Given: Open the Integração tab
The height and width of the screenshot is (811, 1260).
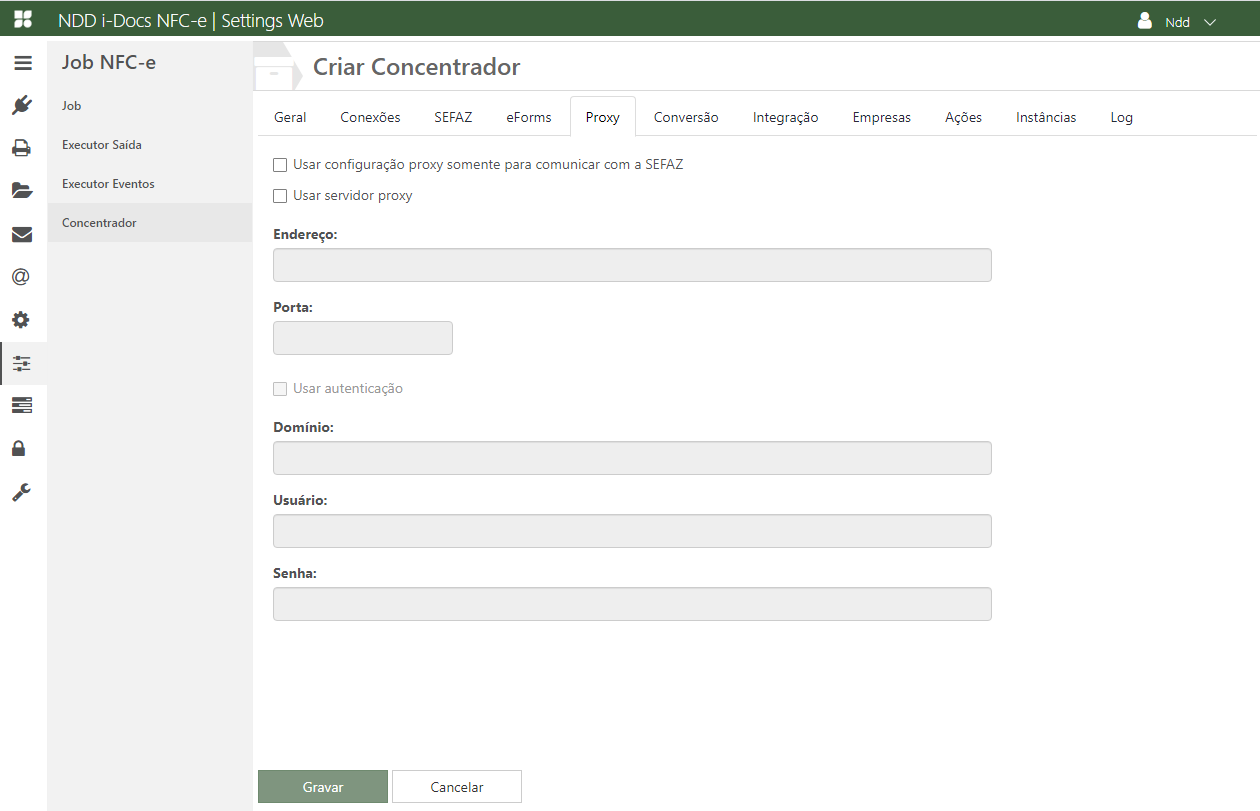Looking at the screenshot, I should [x=786, y=117].
